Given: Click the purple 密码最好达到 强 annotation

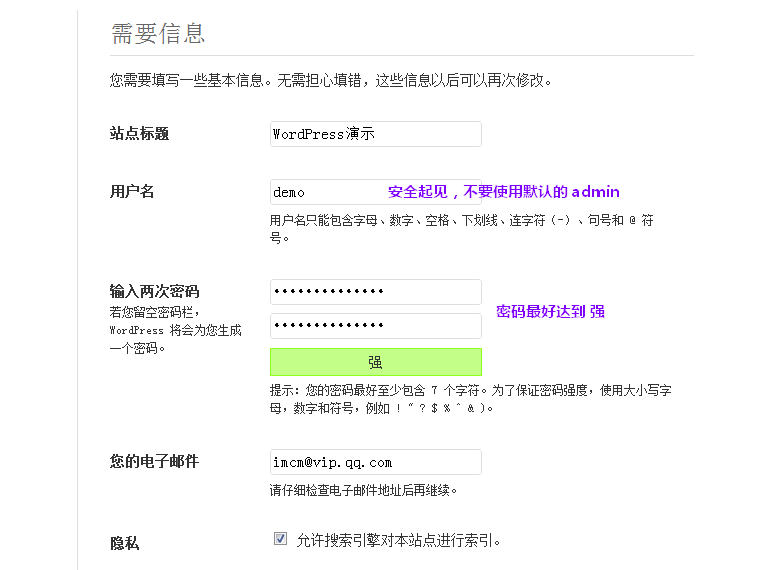Looking at the screenshot, I should 550,311.
